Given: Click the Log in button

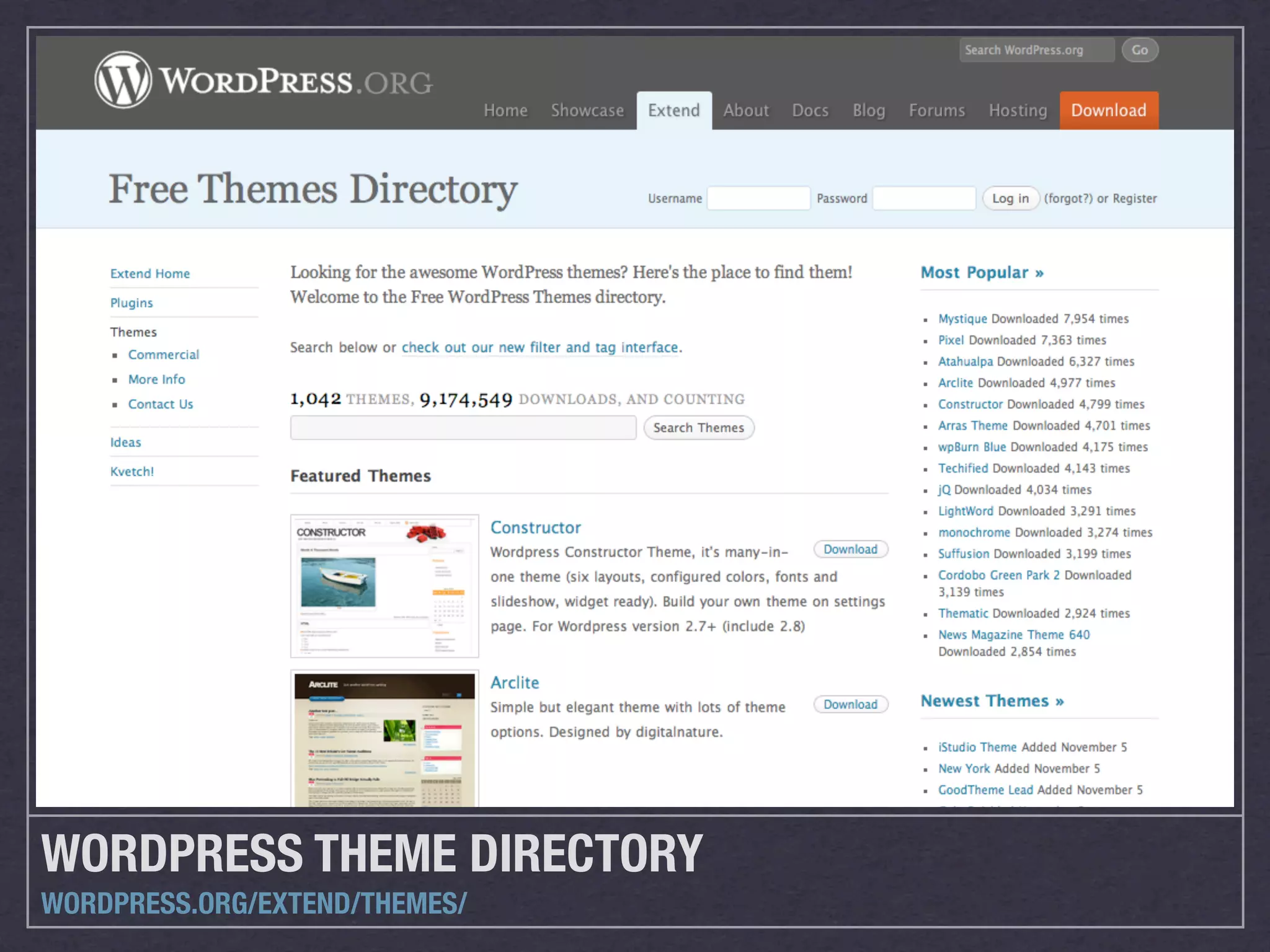Looking at the screenshot, I should (1011, 198).
